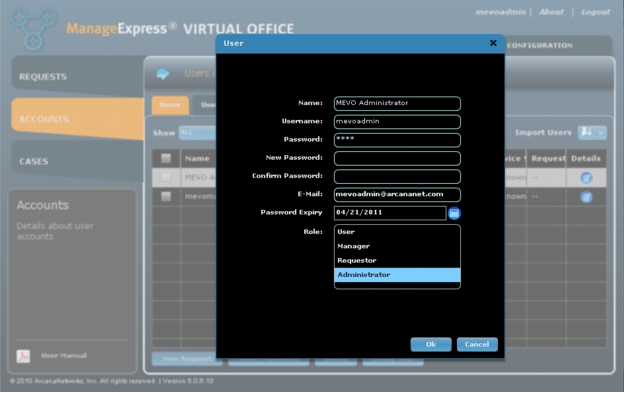
Task: Expand the Import Users dropdown arrow
Action: (x=601, y=132)
